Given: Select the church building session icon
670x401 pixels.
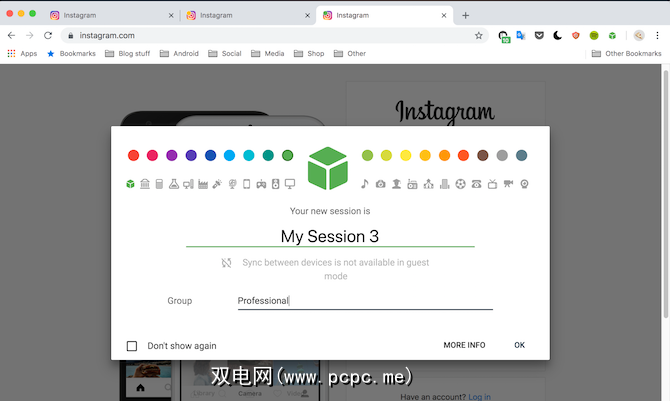Looking at the screenshot, I should coord(429,184).
